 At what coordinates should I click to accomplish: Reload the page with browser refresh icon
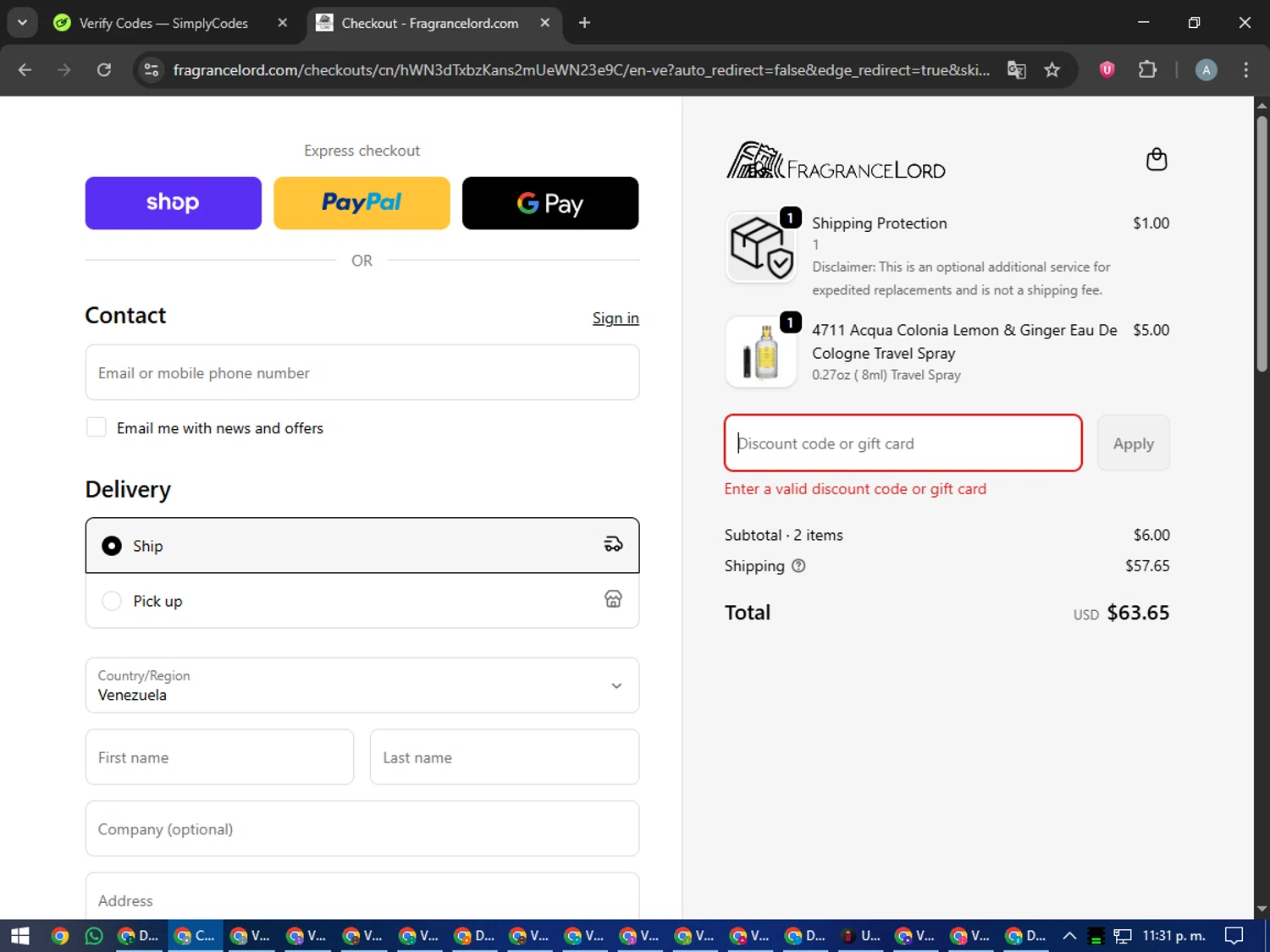pyautogui.click(x=104, y=69)
